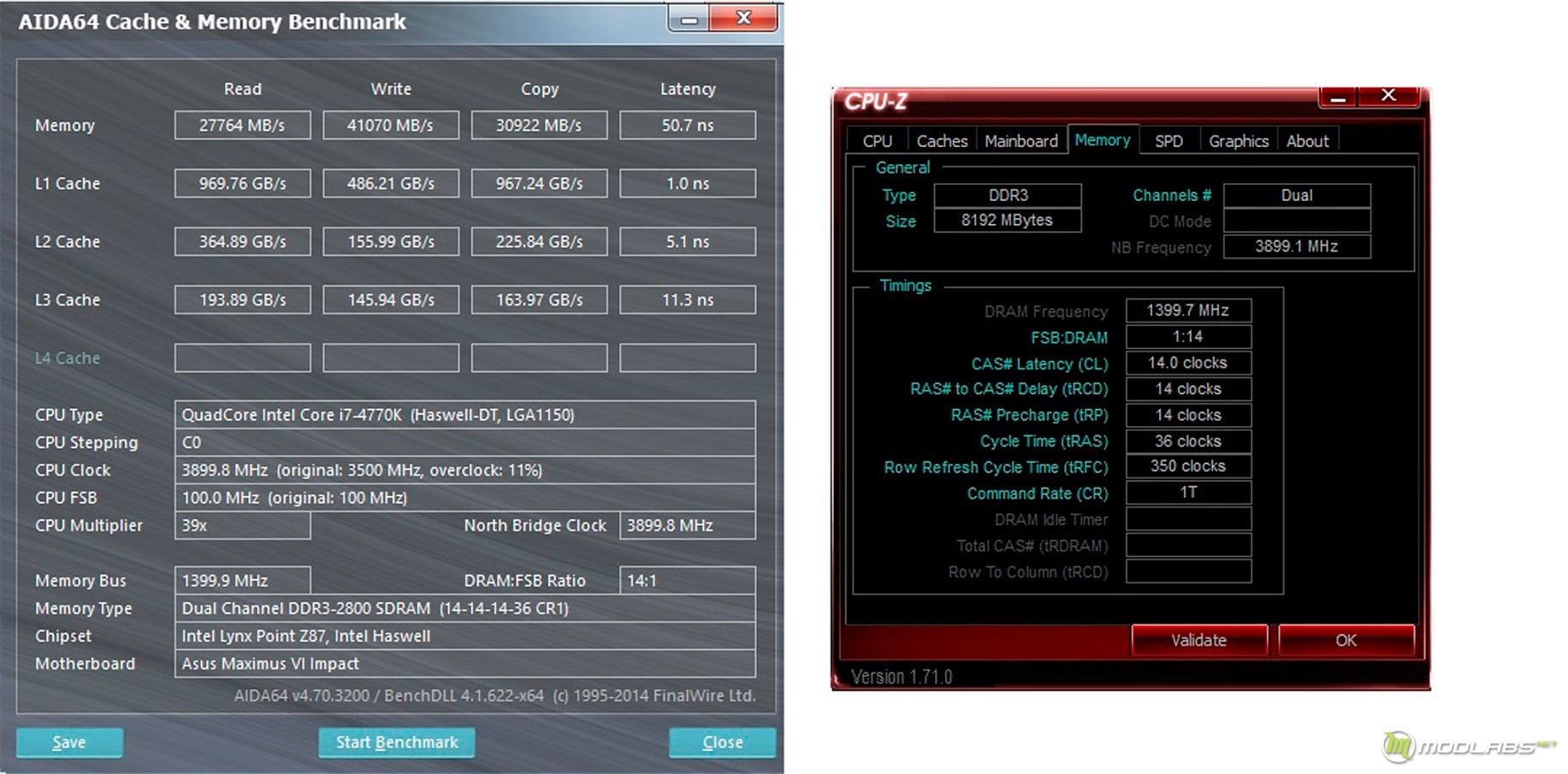Select the Memory tab in CPU-Z
Screen dimensions: 1568x774
point(1103,139)
